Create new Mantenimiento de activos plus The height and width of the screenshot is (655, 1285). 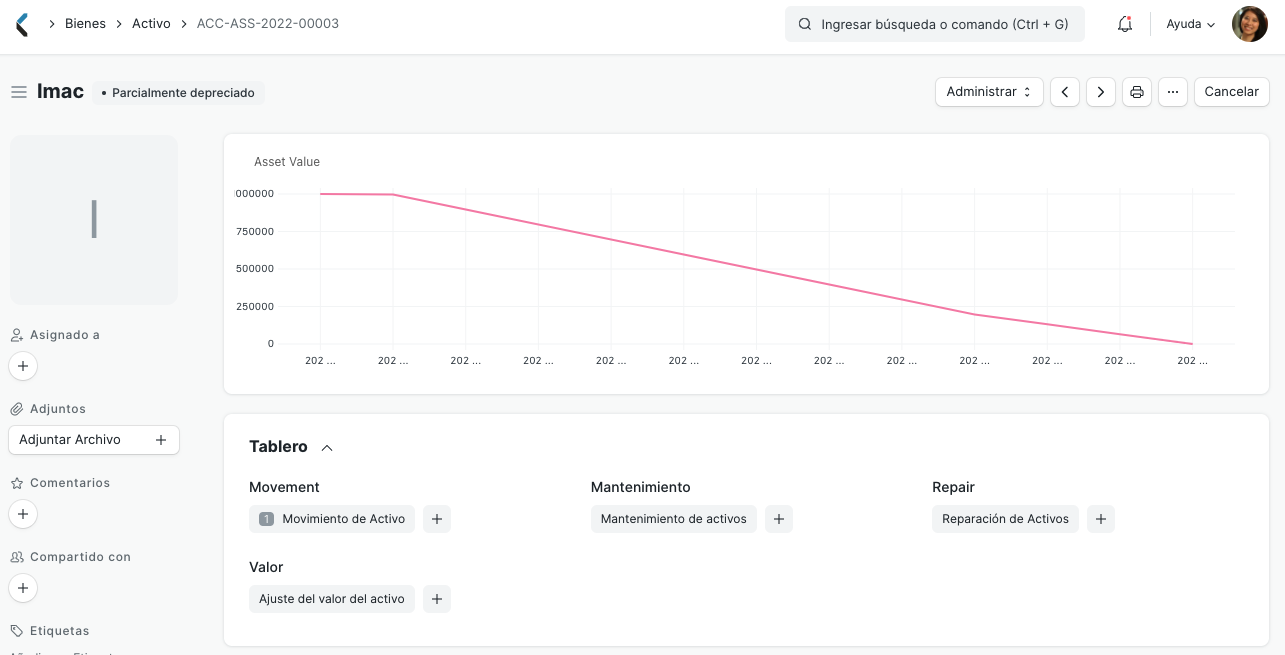click(x=779, y=519)
